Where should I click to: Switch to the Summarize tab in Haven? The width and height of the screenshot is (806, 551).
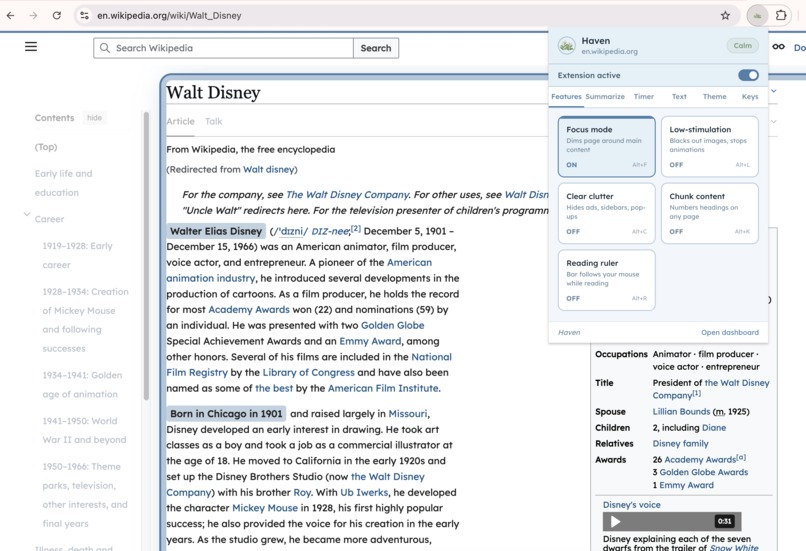[x=605, y=97]
